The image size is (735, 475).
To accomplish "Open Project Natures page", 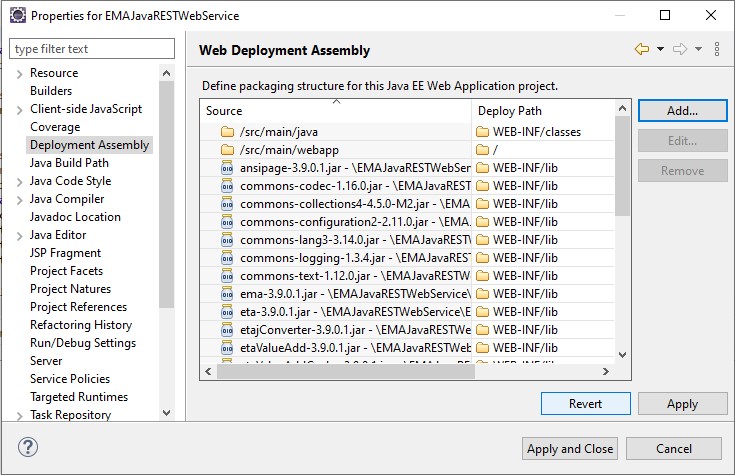I will (71, 289).
